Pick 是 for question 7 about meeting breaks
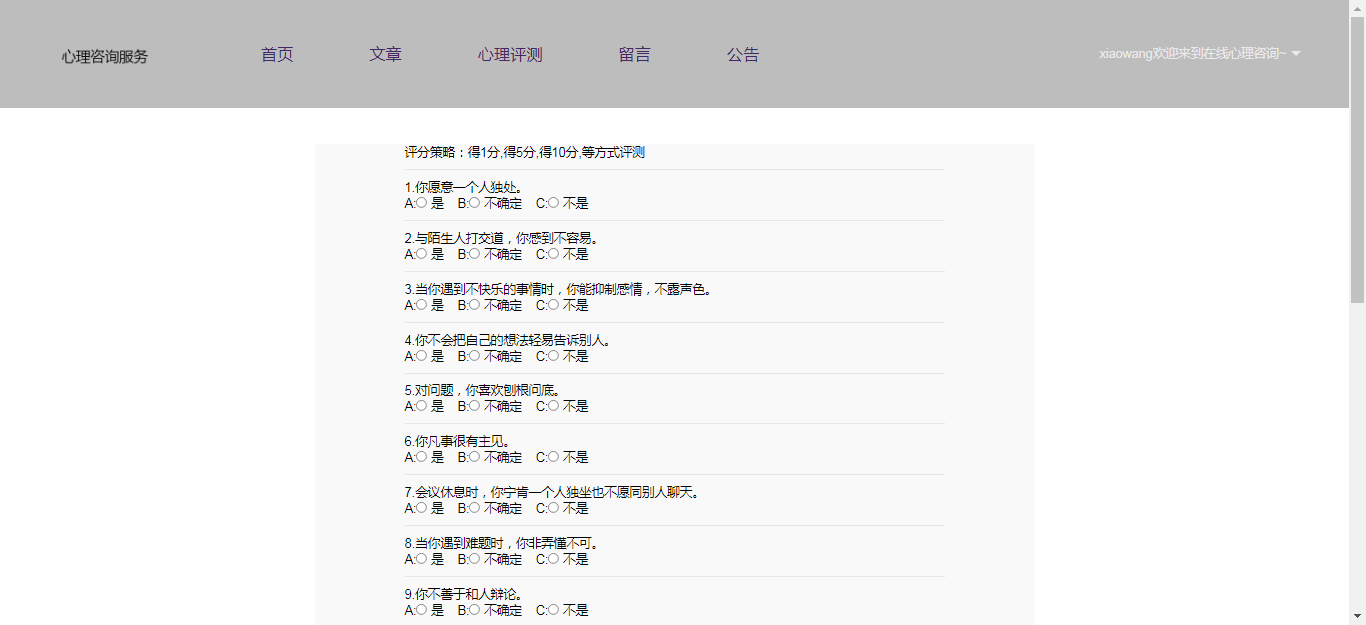Image resolution: width=1366 pixels, height=625 pixels. [x=422, y=508]
